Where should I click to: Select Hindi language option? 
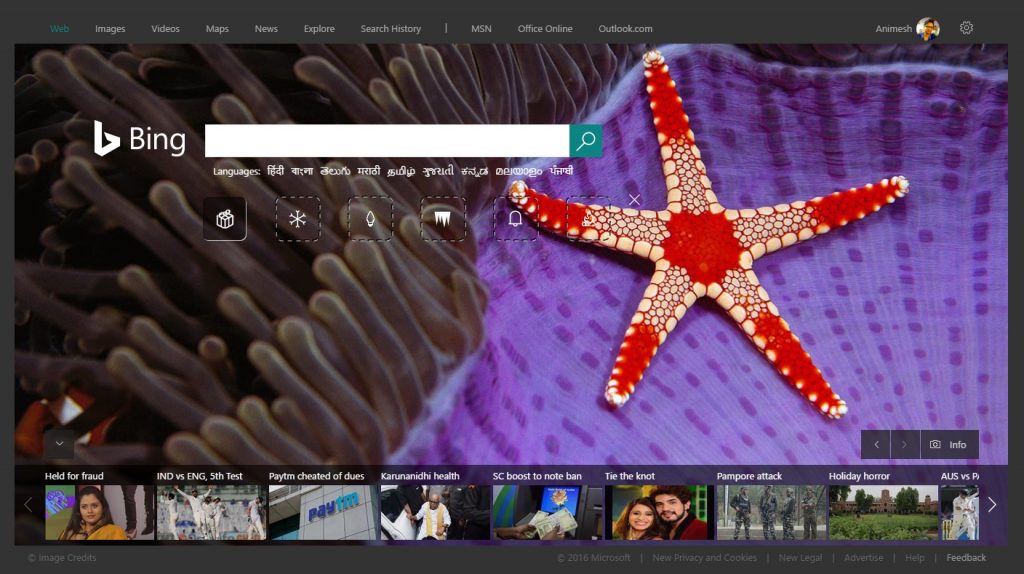tap(276, 171)
